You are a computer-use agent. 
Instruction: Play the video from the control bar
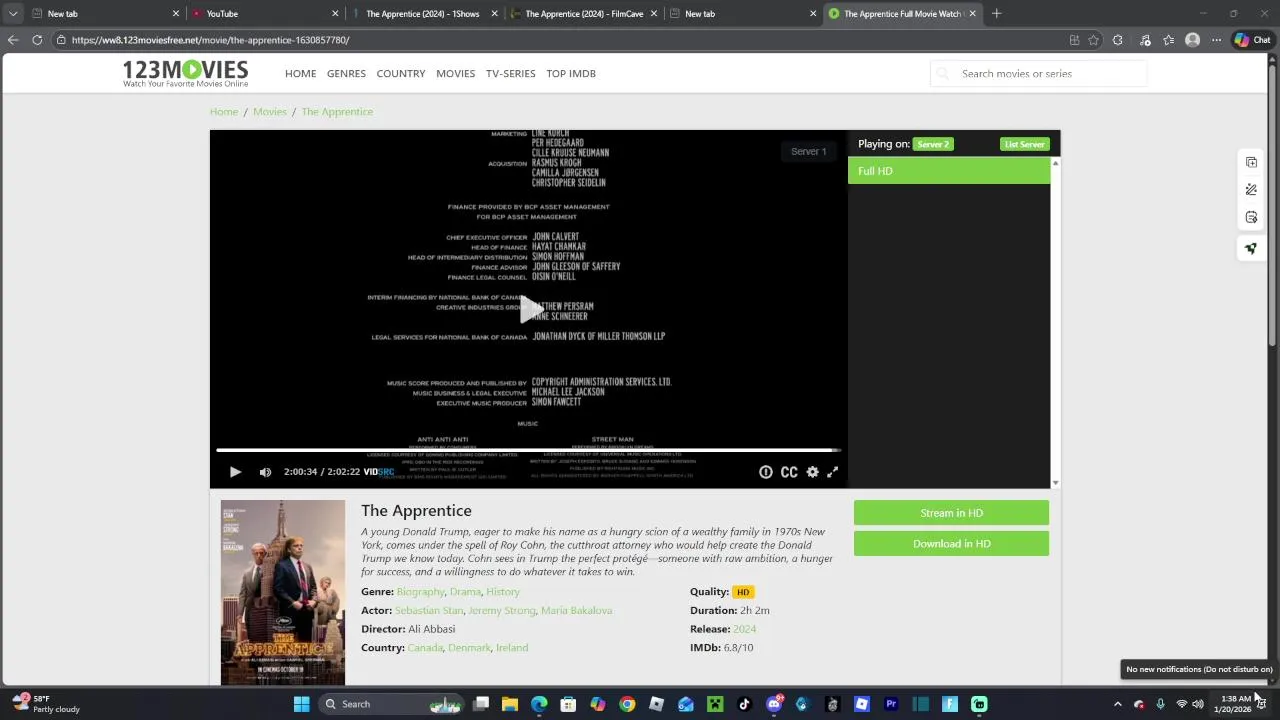pyautogui.click(x=235, y=472)
